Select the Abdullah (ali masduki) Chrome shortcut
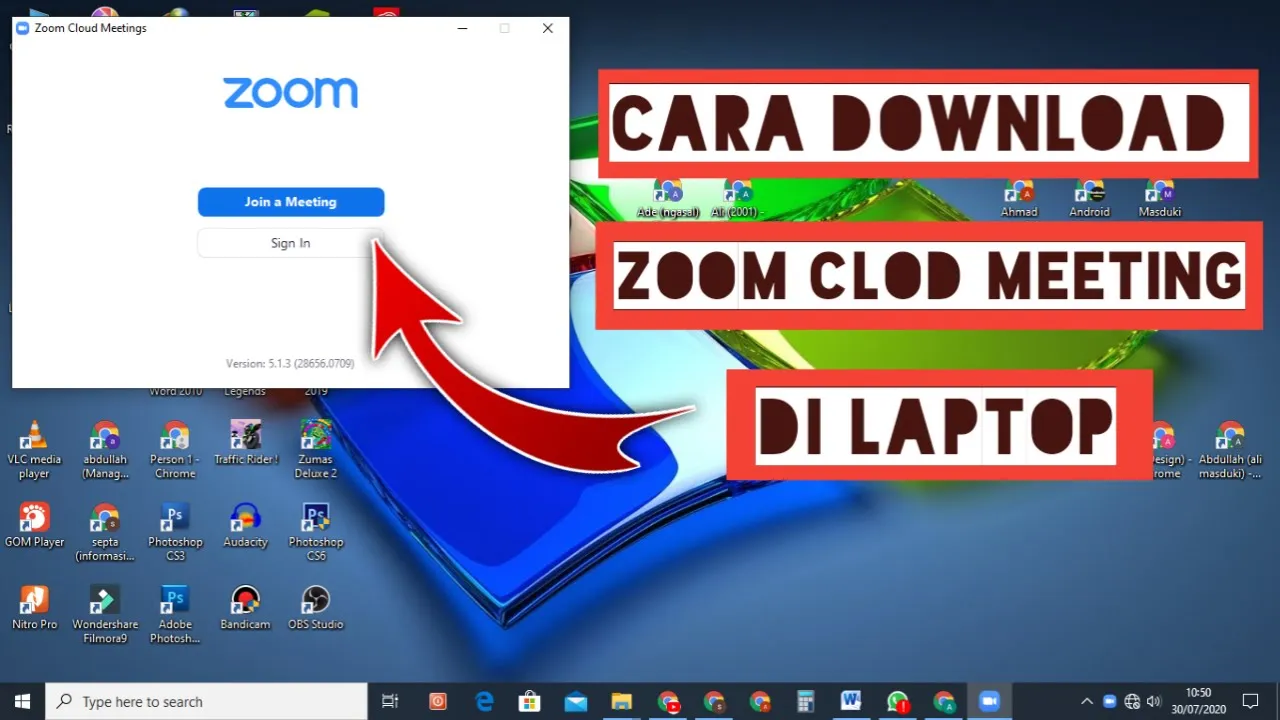Screen dimensions: 1280x720 pos(1231,450)
